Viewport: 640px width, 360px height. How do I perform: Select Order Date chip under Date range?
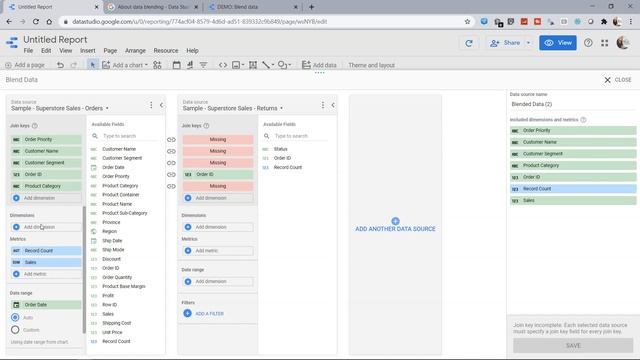click(x=46, y=305)
